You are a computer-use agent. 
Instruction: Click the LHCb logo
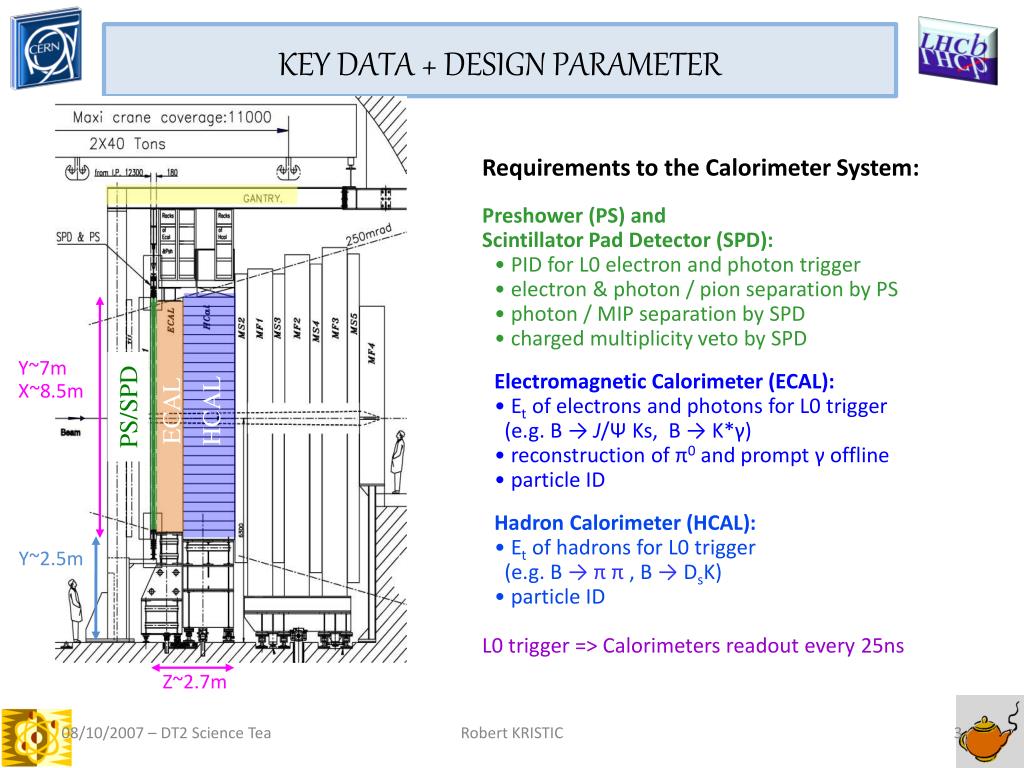tap(958, 50)
